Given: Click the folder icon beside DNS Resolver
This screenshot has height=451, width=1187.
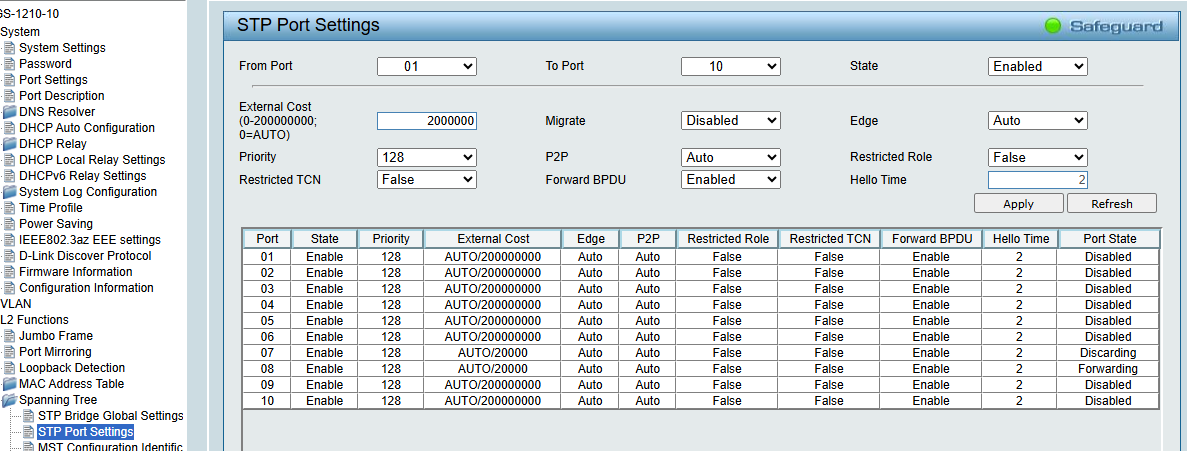Looking at the screenshot, I should (10, 112).
